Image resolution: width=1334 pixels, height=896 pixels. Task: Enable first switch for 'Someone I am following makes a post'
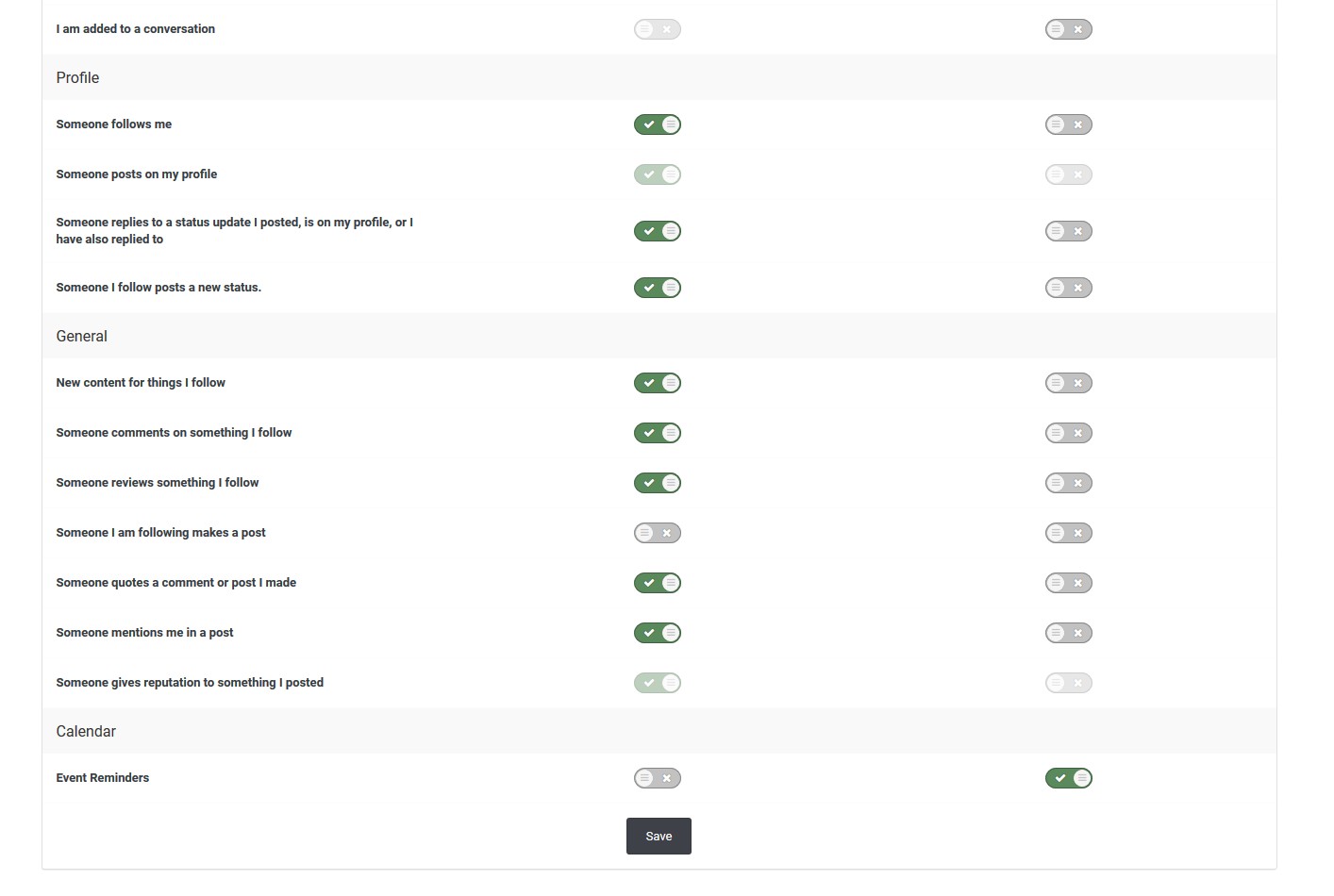click(x=658, y=533)
